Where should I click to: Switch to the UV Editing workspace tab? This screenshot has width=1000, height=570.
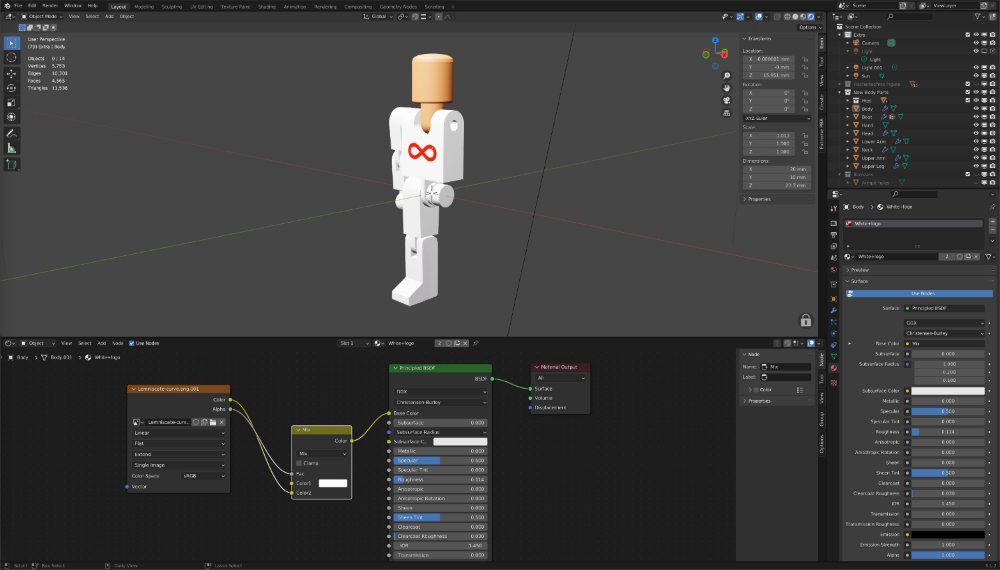coord(201,6)
